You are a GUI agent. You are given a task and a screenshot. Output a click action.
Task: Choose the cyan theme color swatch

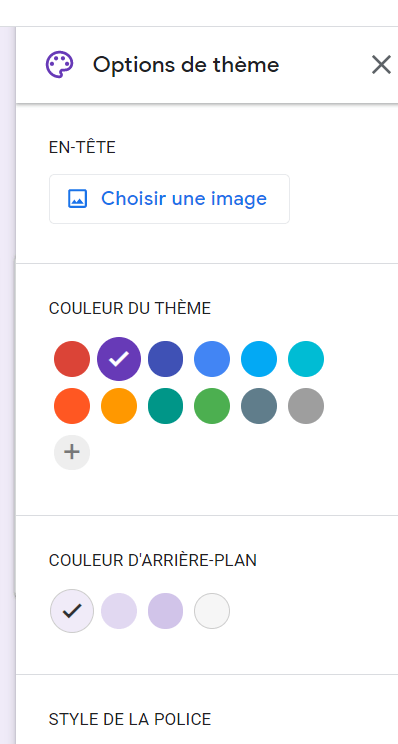pyautogui.click(x=306, y=359)
